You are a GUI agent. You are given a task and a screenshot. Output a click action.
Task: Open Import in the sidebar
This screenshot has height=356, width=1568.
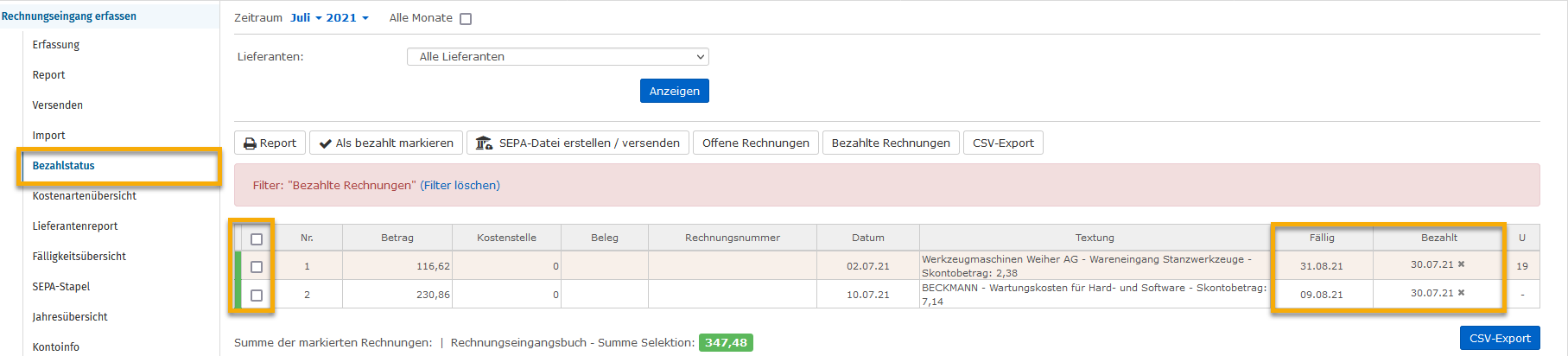[x=48, y=135]
